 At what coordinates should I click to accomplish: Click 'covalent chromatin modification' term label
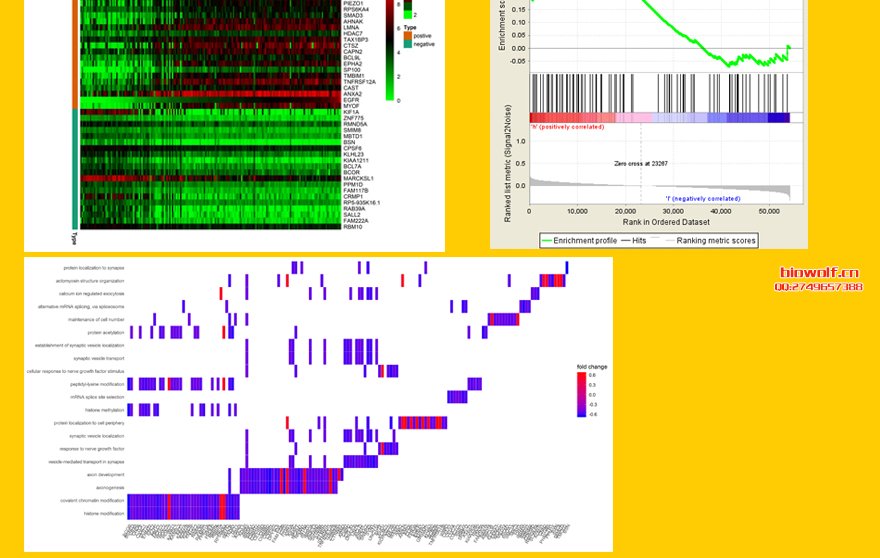tap(92, 501)
